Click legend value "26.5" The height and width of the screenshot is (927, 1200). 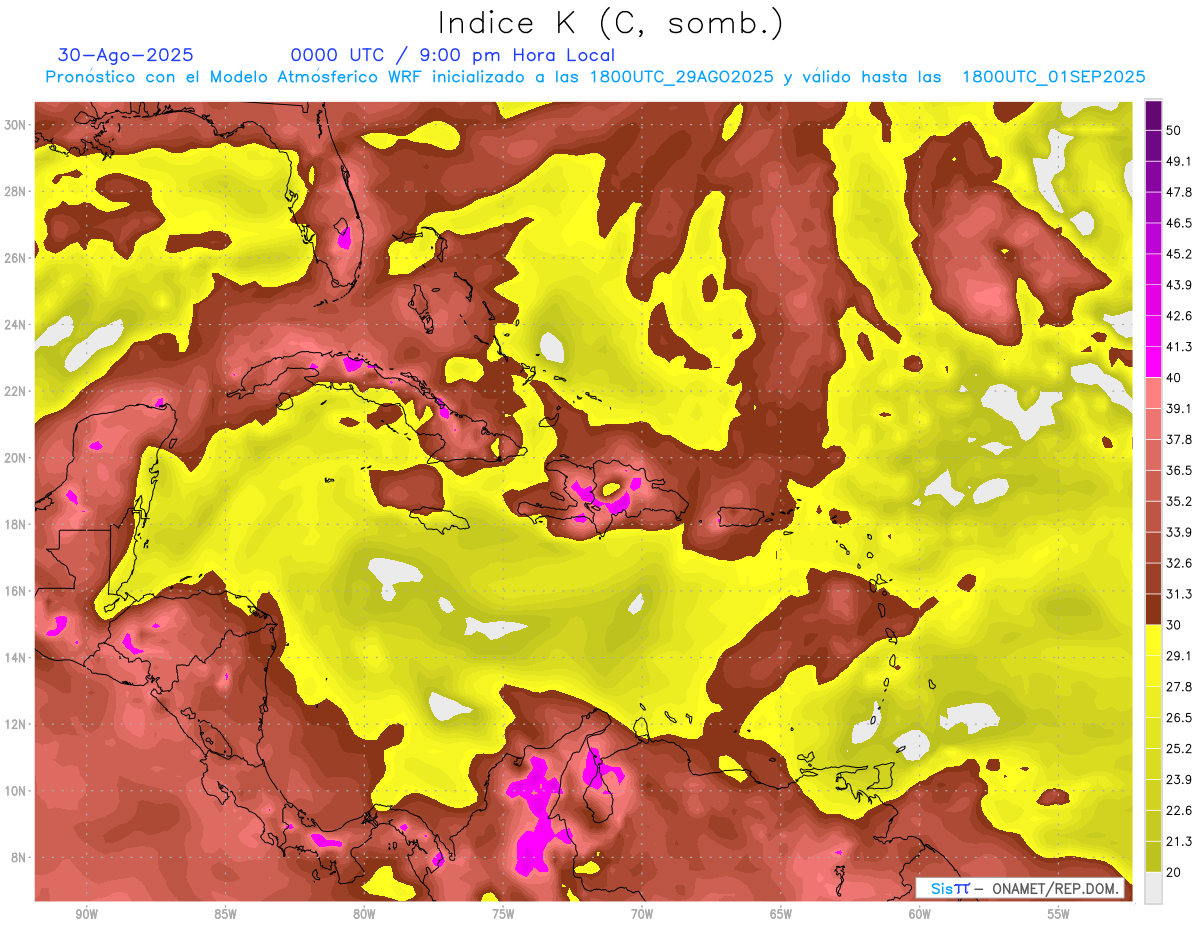click(1178, 718)
